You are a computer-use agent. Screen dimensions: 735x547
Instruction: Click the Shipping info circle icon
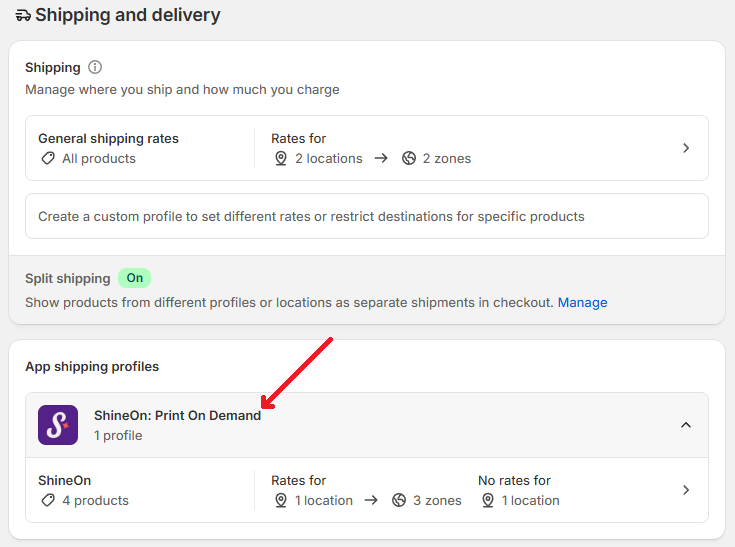coord(95,67)
